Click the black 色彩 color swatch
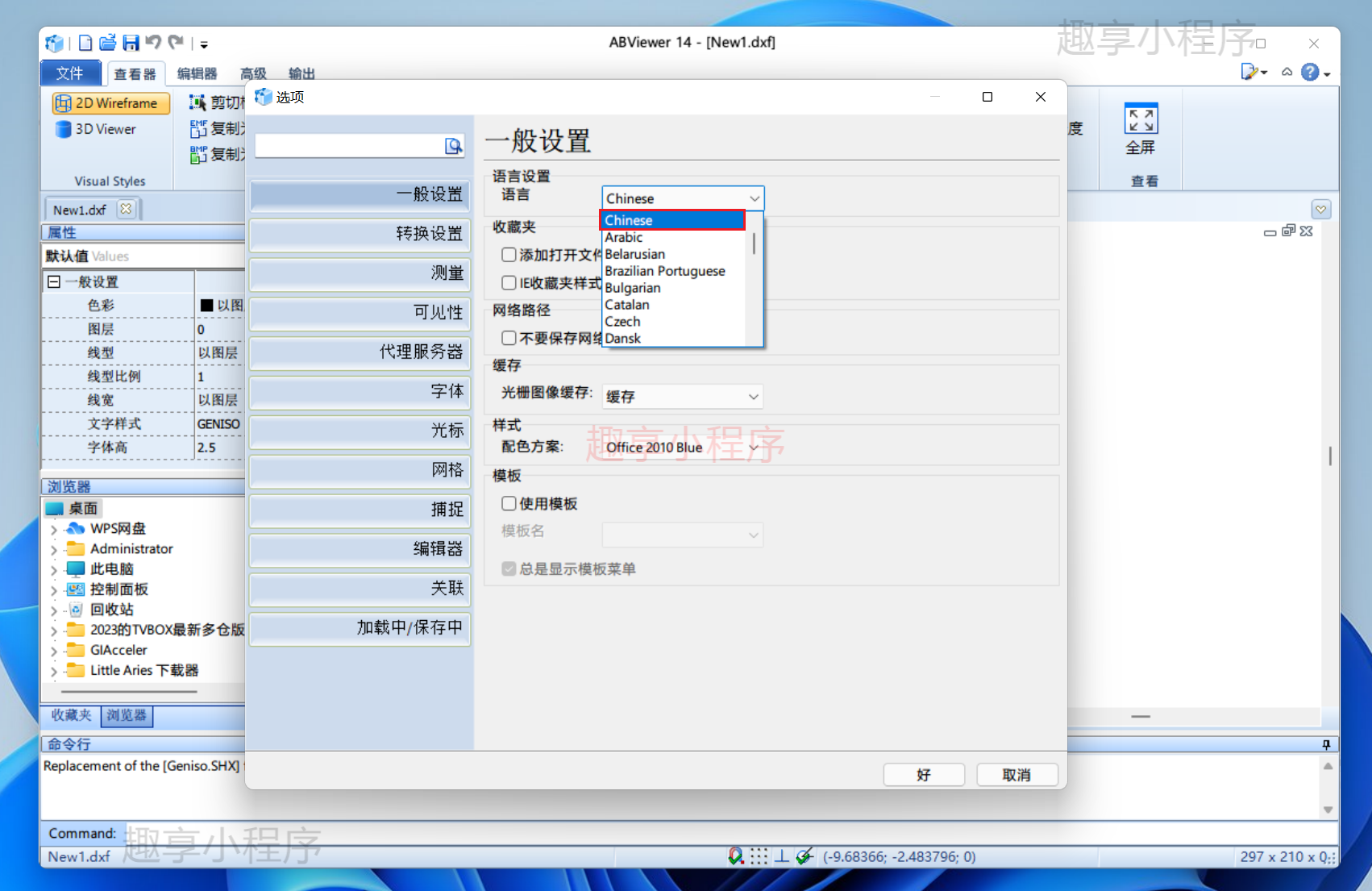The width and height of the screenshot is (1372, 891). [206, 305]
